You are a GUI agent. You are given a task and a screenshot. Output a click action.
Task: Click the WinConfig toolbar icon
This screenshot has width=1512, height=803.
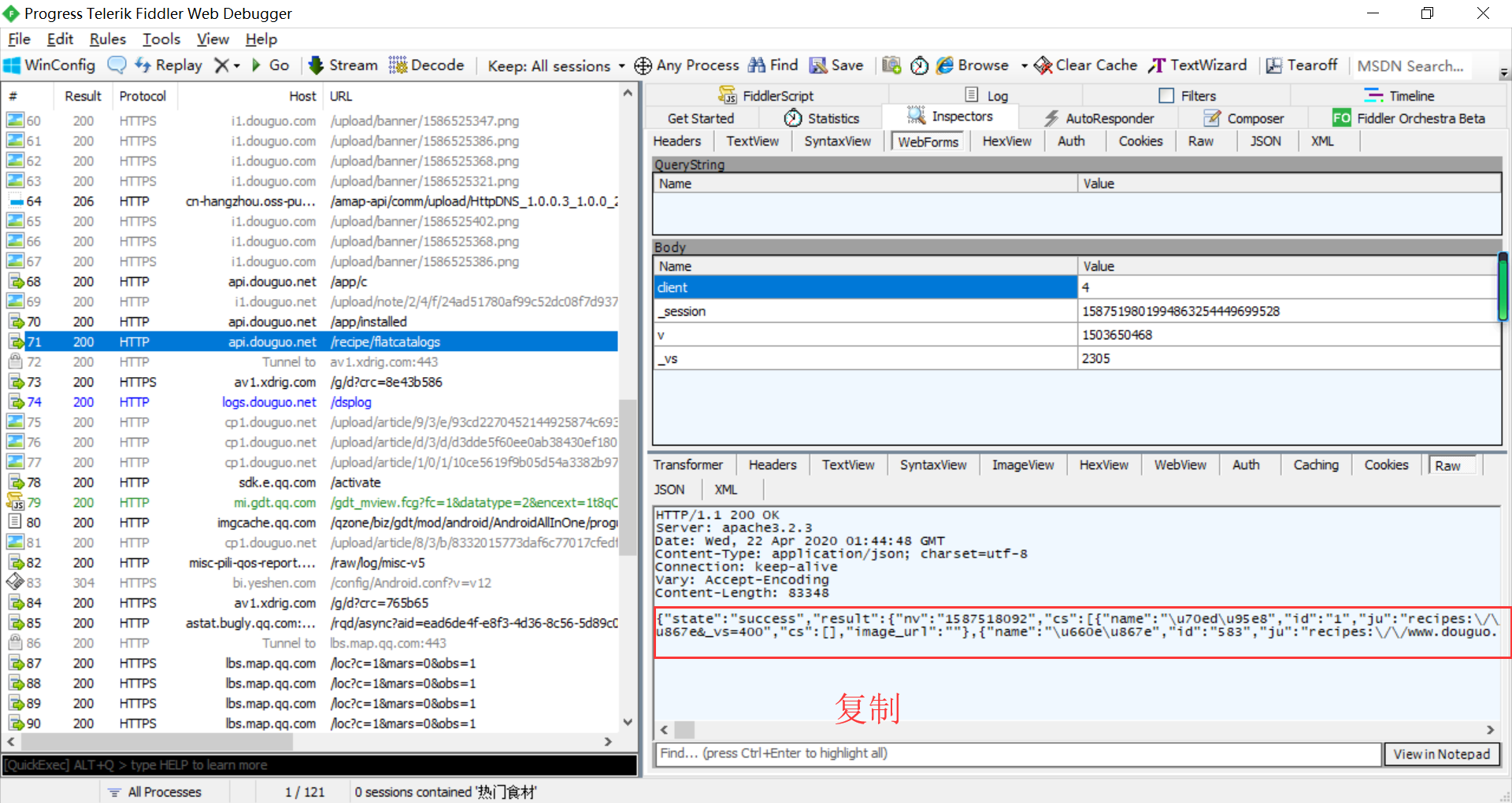click(x=50, y=65)
